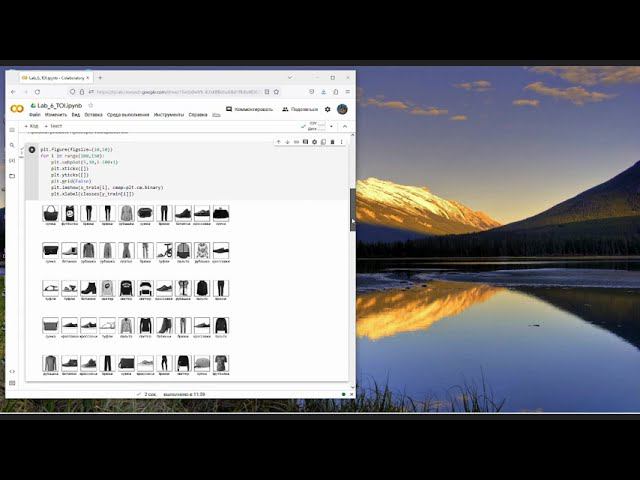
Task: Click the Поделиться button
Action: click(300, 109)
